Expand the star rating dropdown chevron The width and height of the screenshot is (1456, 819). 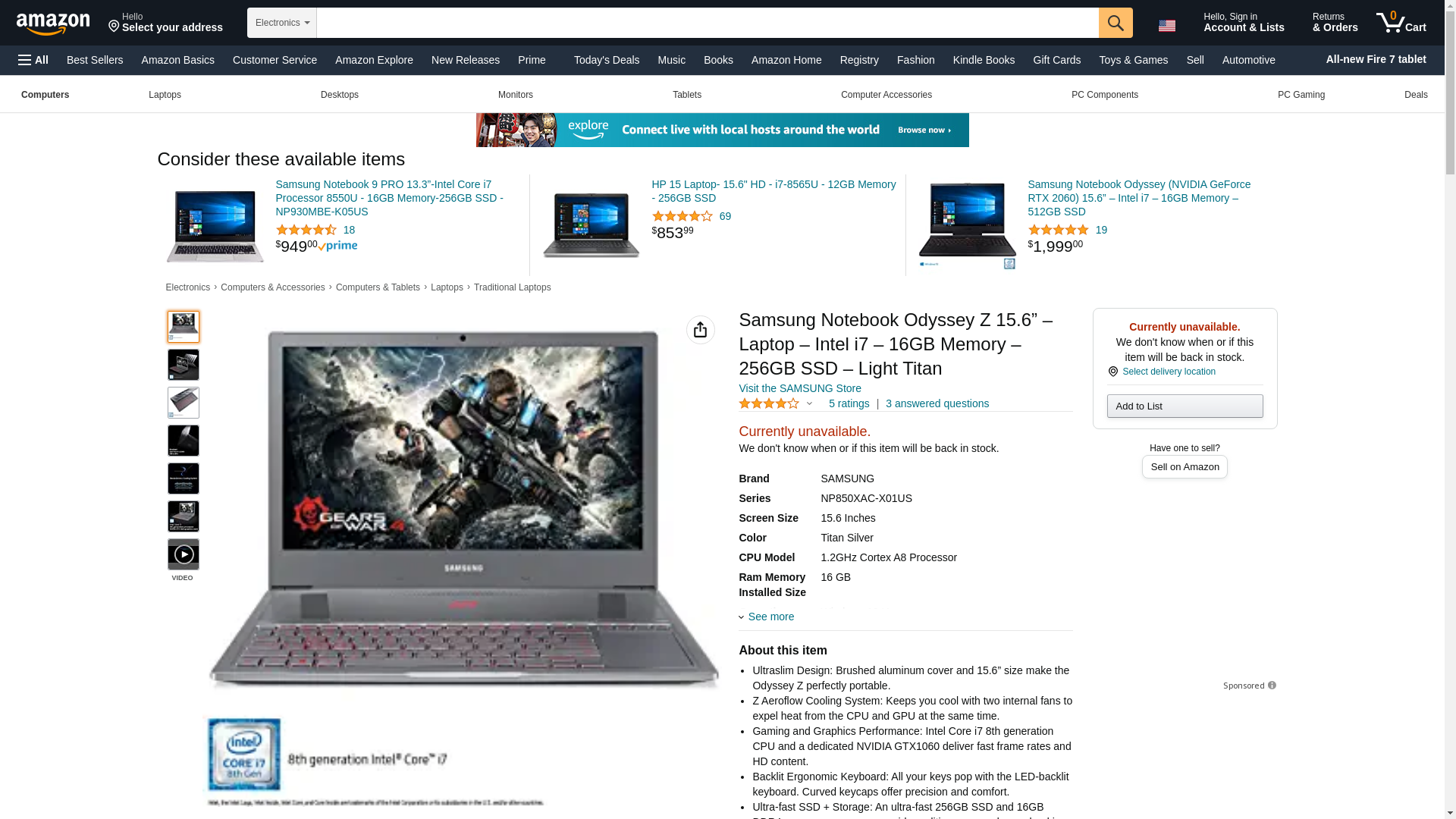[x=809, y=404]
